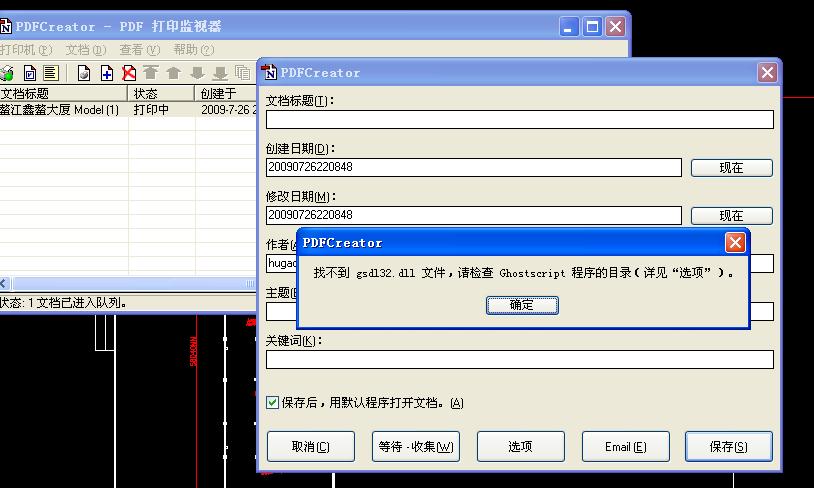Click the move down arrow icon
The width and height of the screenshot is (814, 488).
click(x=197, y=73)
